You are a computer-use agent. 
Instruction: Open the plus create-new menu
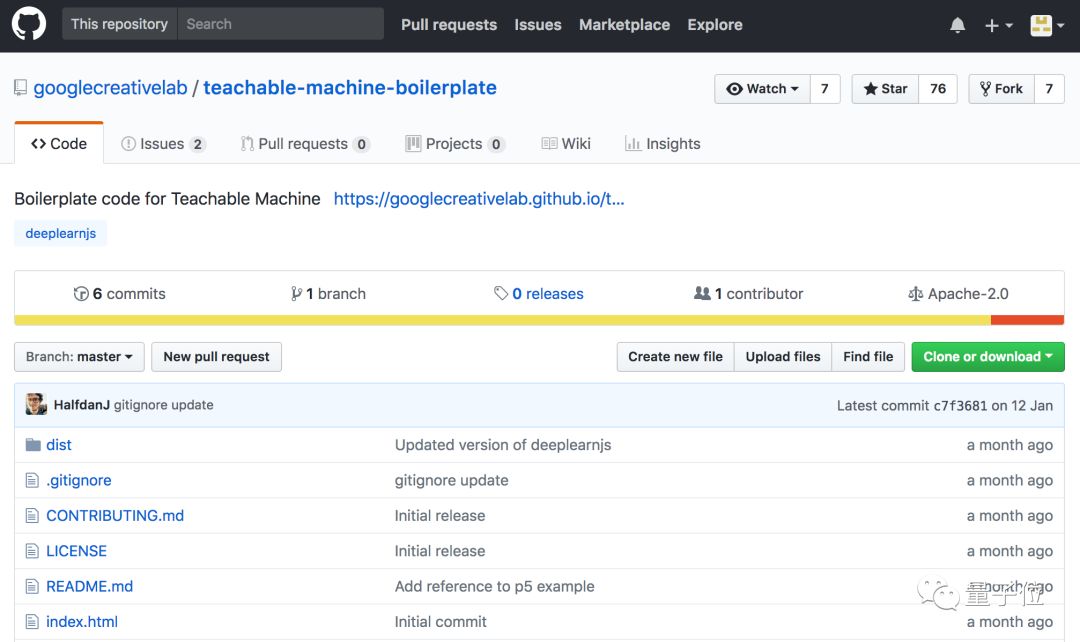click(998, 25)
